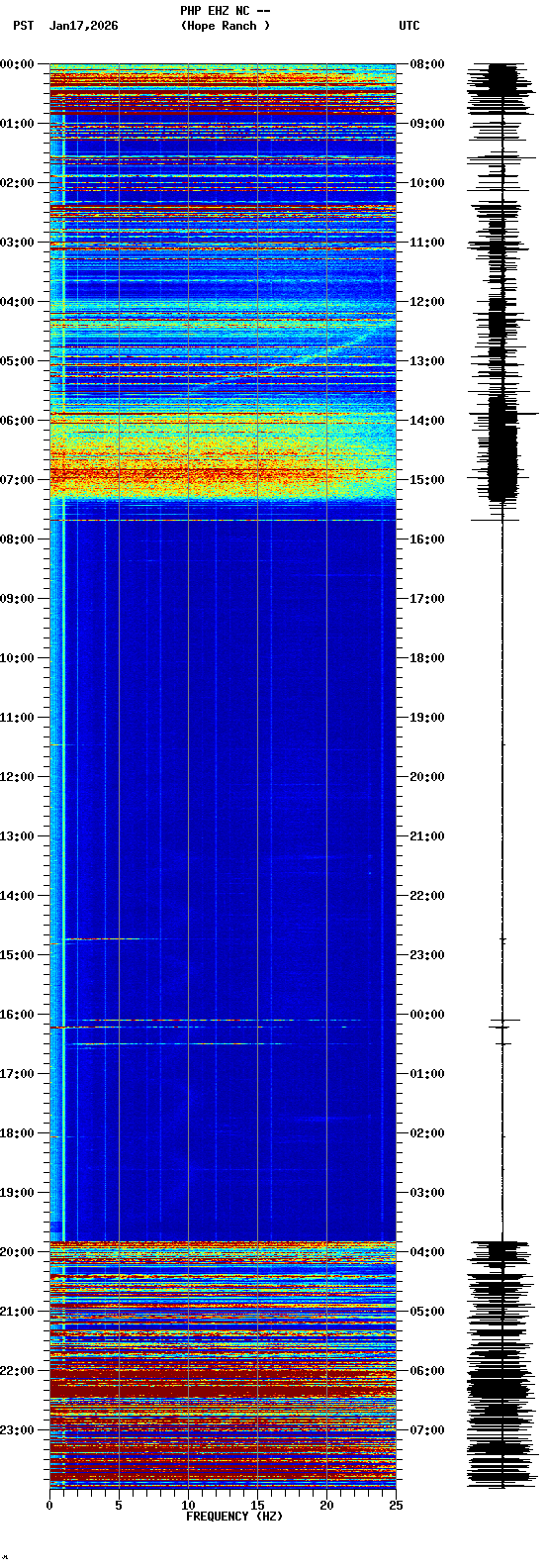Click the '22:00' UTC time label

(x=427, y=896)
